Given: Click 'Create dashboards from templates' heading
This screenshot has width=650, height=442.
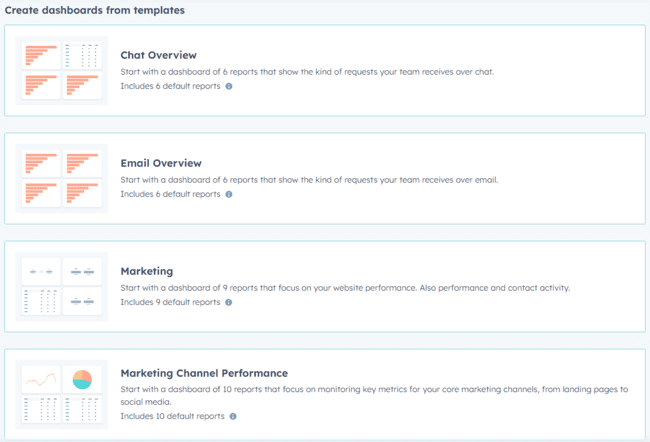Looking at the screenshot, I should (95, 10).
